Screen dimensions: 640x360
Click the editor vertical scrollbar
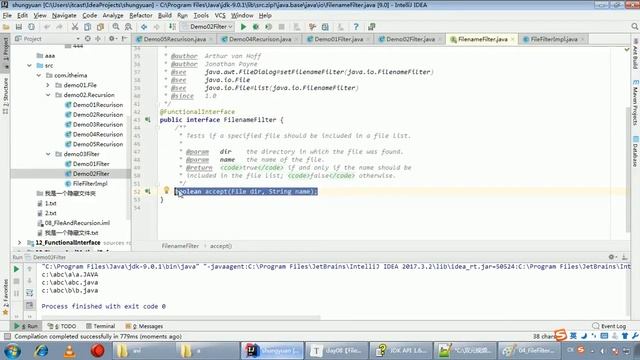click(628, 169)
